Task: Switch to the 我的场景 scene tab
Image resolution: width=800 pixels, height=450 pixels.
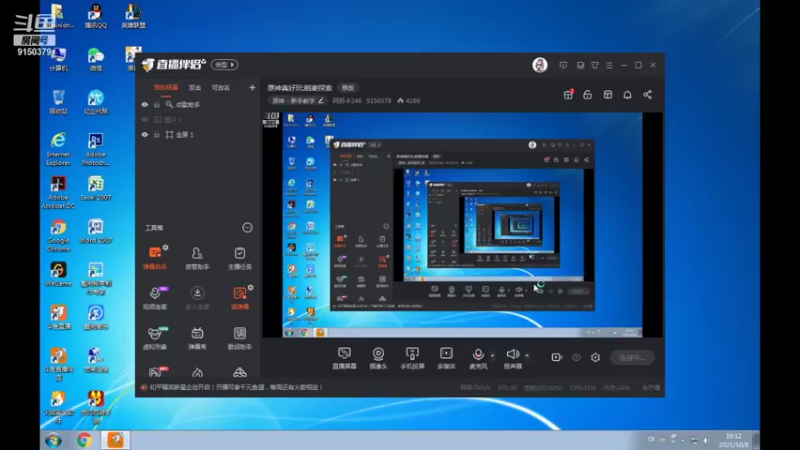Action: tap(166, 88)
